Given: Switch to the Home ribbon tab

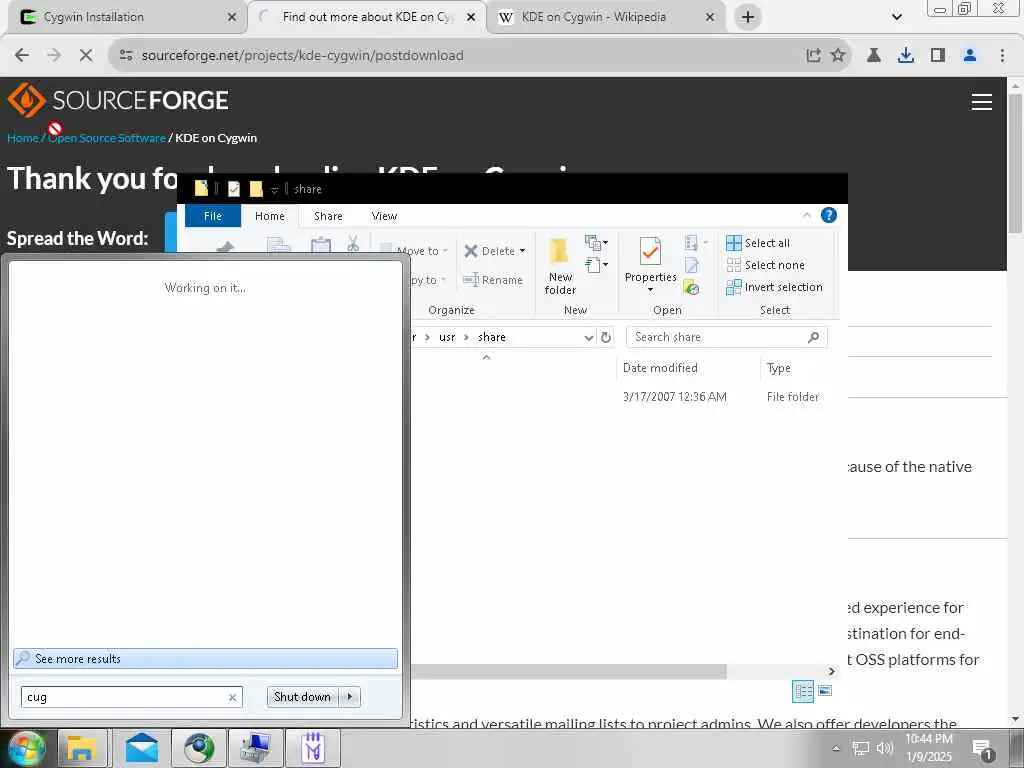Looking at the screenshot, I should click(270, 216).
